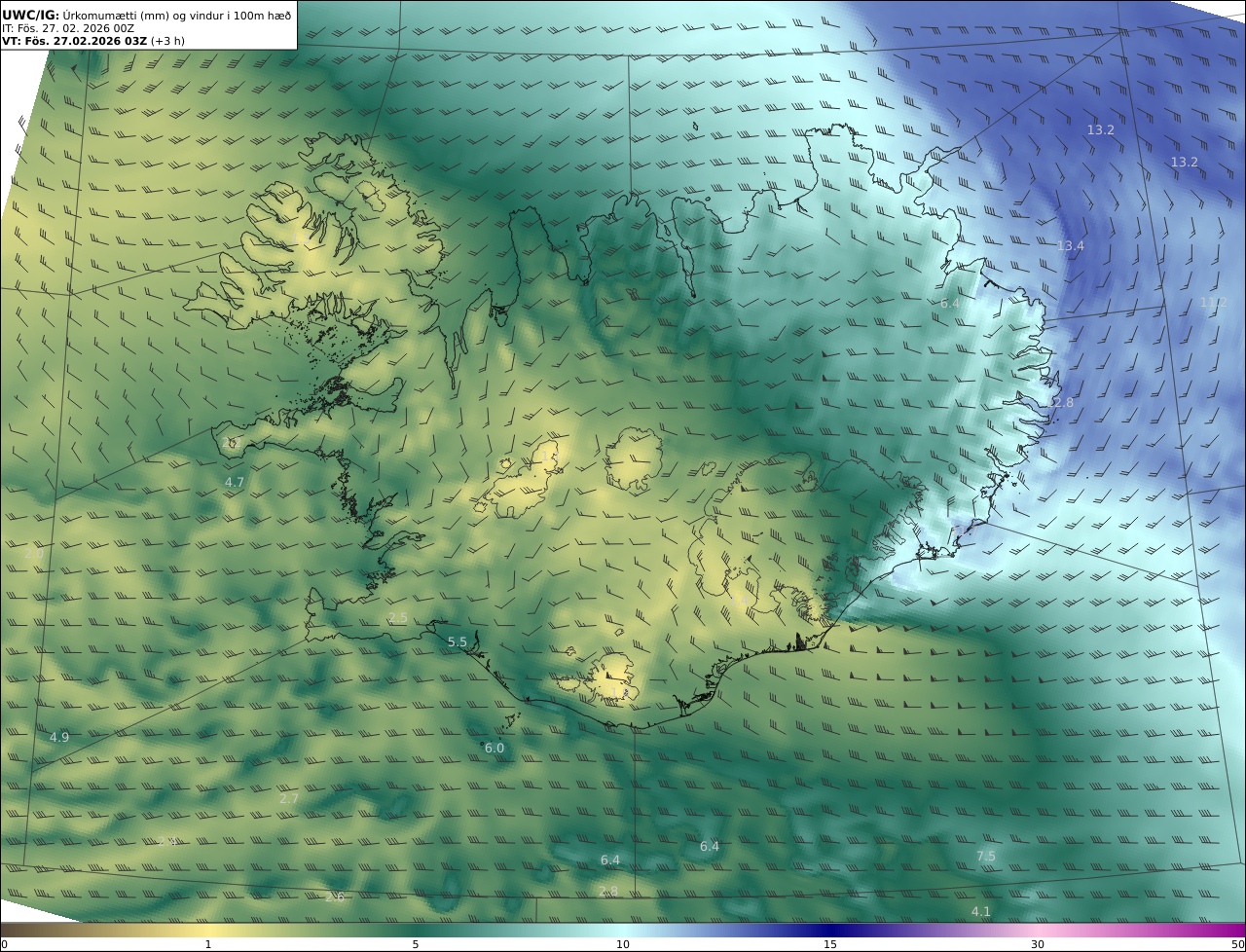This screenshot has height=952, width=1246.
Task: Click the 13.4 precipitable water value label
Action: (x=1071, y=246)
